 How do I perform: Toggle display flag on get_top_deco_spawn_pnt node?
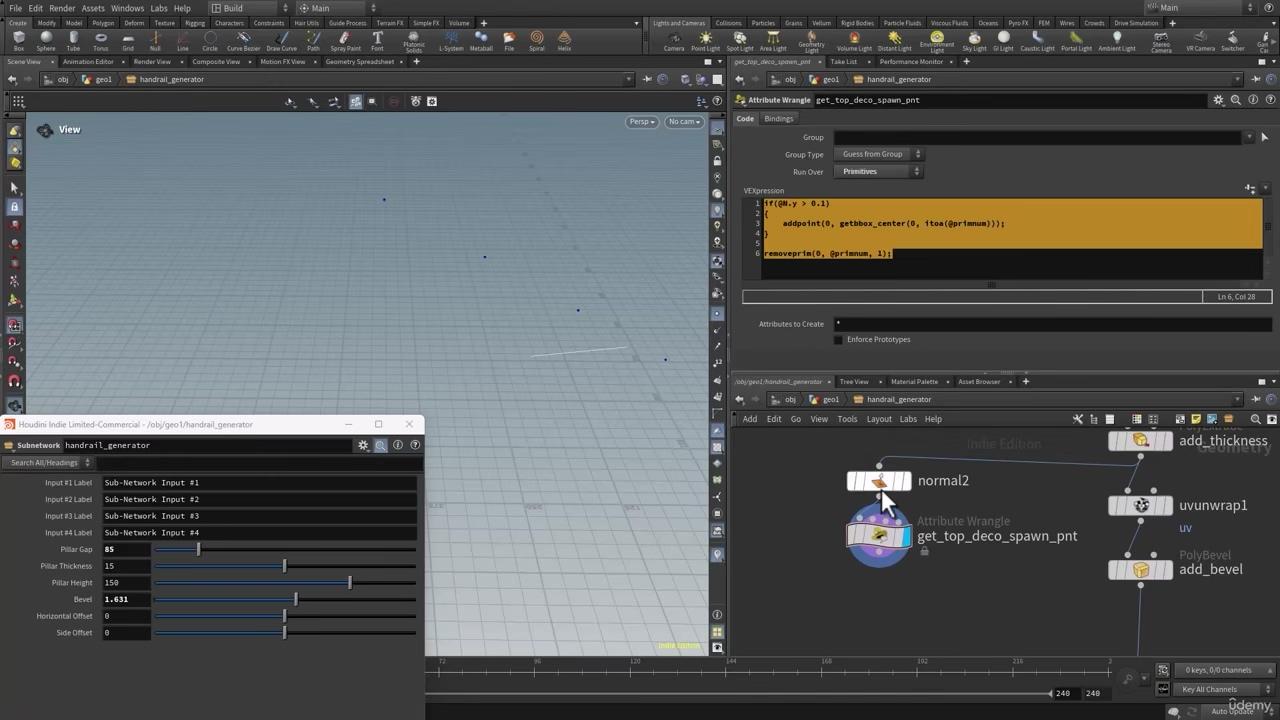906,536
